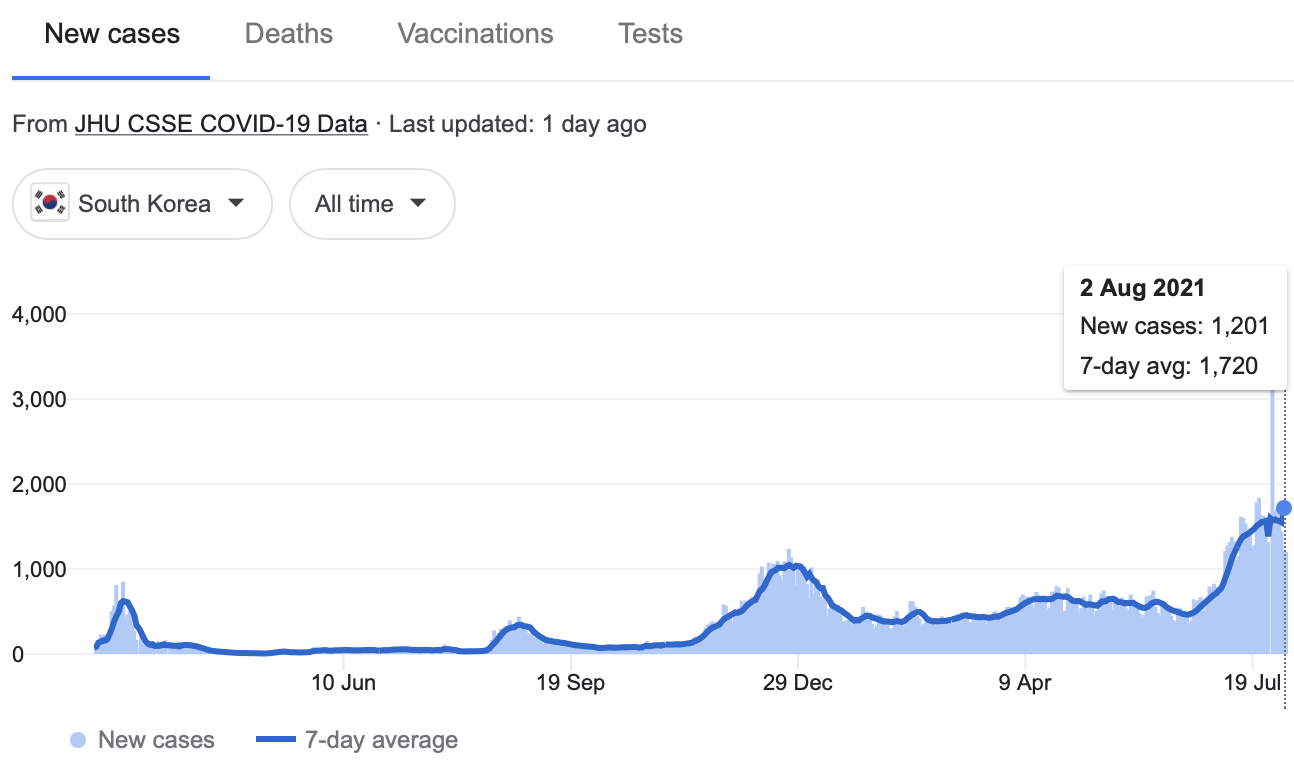Click the 29 Dec date axis label
The image size is (1294, 778).
(x=797, y=684)
